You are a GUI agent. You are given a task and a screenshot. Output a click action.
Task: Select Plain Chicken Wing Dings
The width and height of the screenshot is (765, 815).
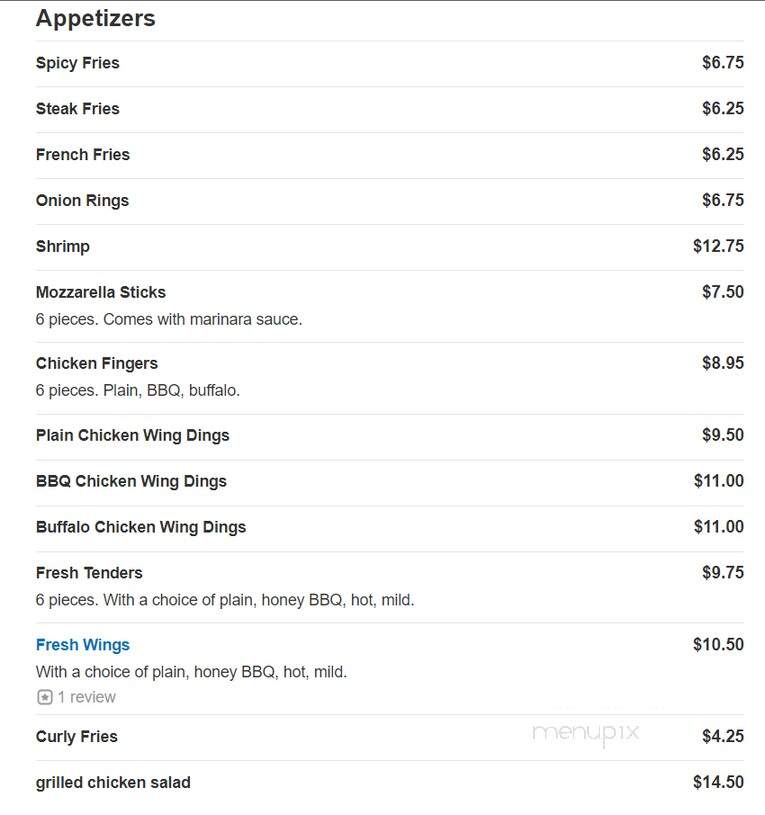tap(133, 435)
